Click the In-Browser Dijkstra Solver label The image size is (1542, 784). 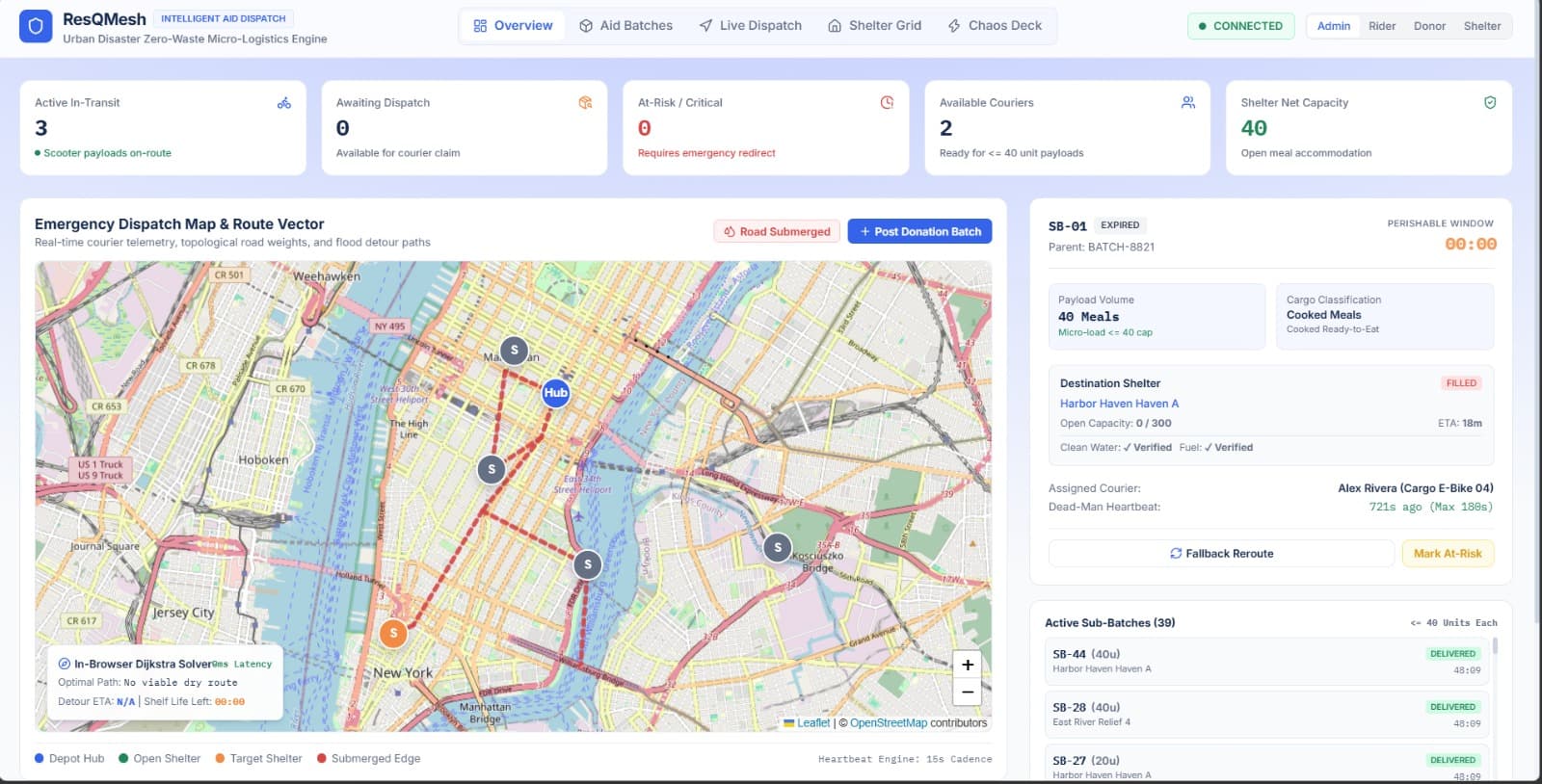(x=143, y=664)
